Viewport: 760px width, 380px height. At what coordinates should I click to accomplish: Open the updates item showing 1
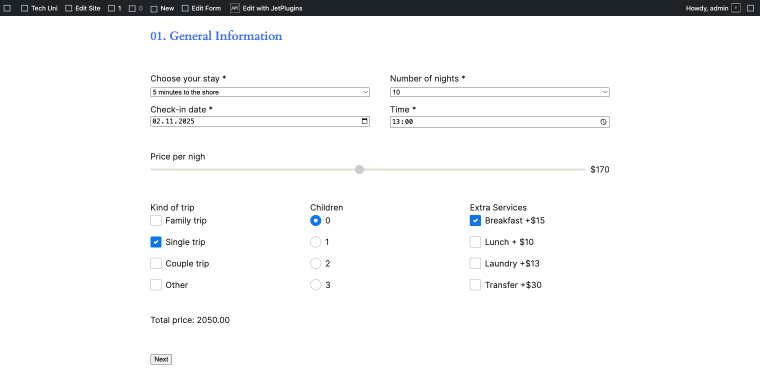[x=115, y=8]
